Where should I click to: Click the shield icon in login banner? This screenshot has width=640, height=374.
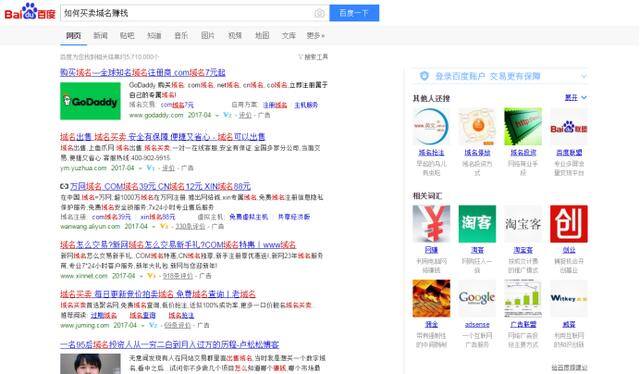424,76
